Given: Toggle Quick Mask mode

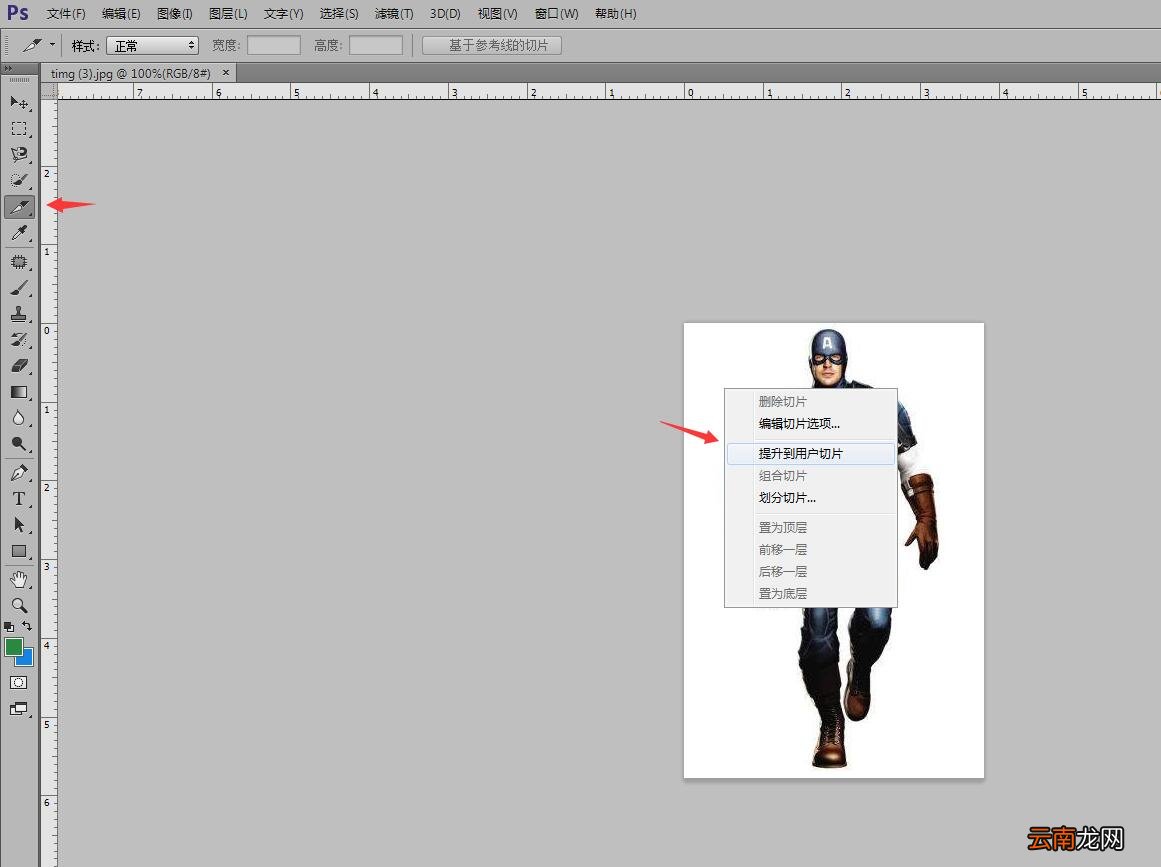Looking at the screenshot, I should coord(19,683).
